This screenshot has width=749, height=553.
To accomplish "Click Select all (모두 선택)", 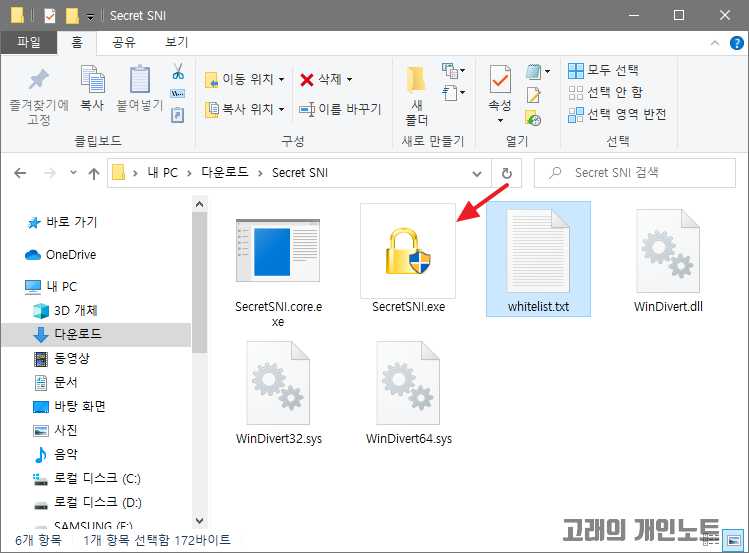I will coord(603,70).
